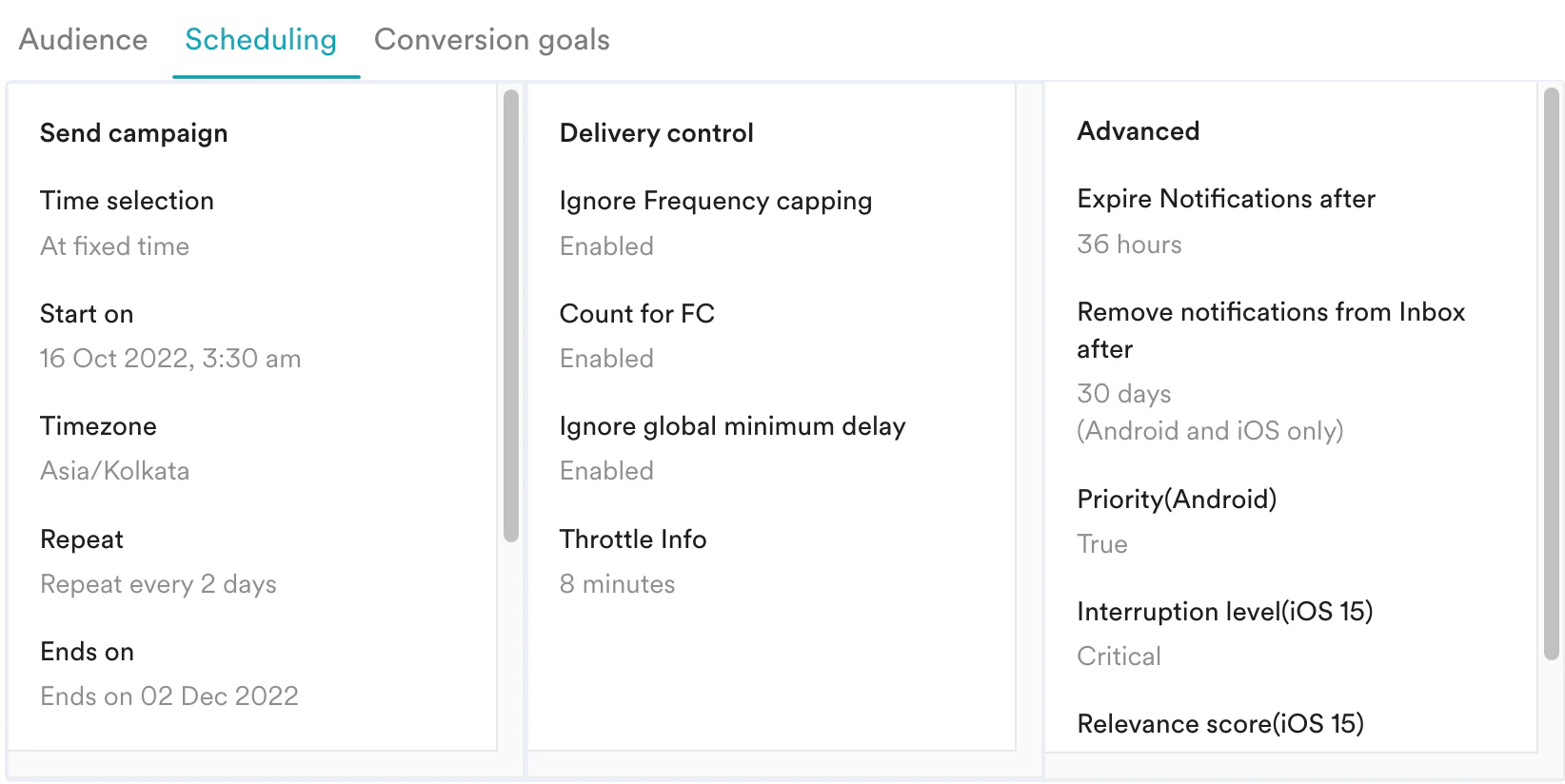Click Ignore Frequency capping Enabled status
The image size is (1565, 784).
tap(606, 245)
